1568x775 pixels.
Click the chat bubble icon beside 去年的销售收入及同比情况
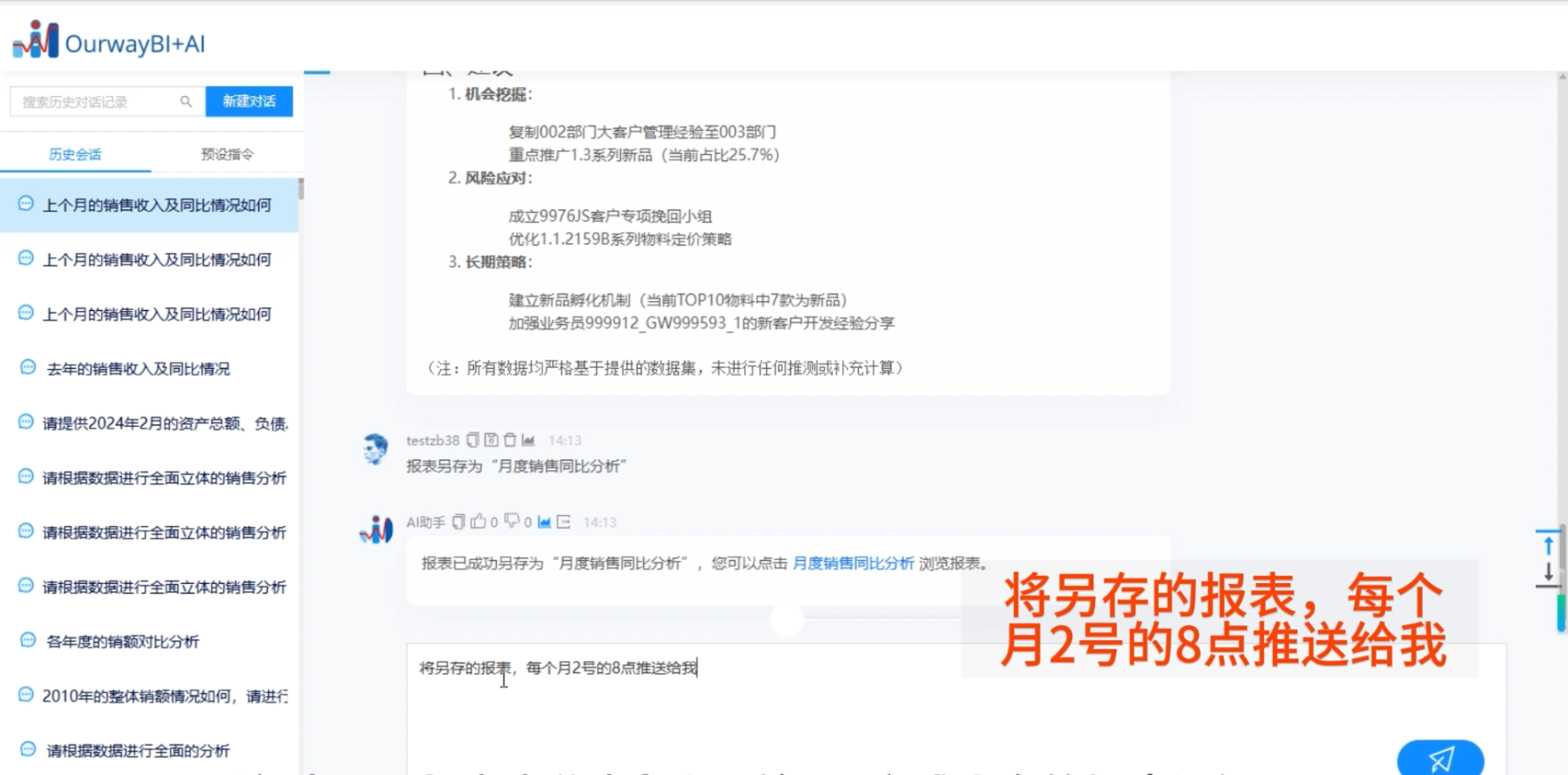27,367
